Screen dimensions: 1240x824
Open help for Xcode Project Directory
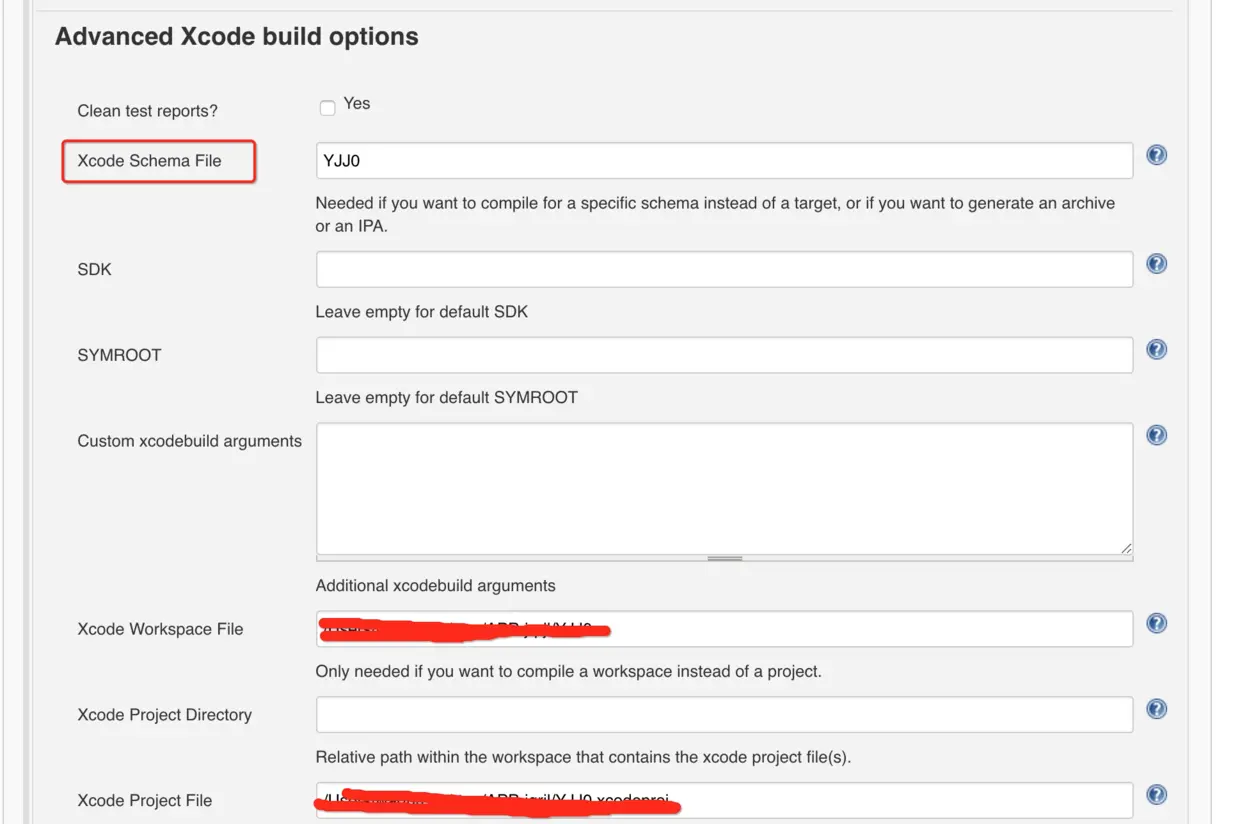click(x=1156, y=709)
